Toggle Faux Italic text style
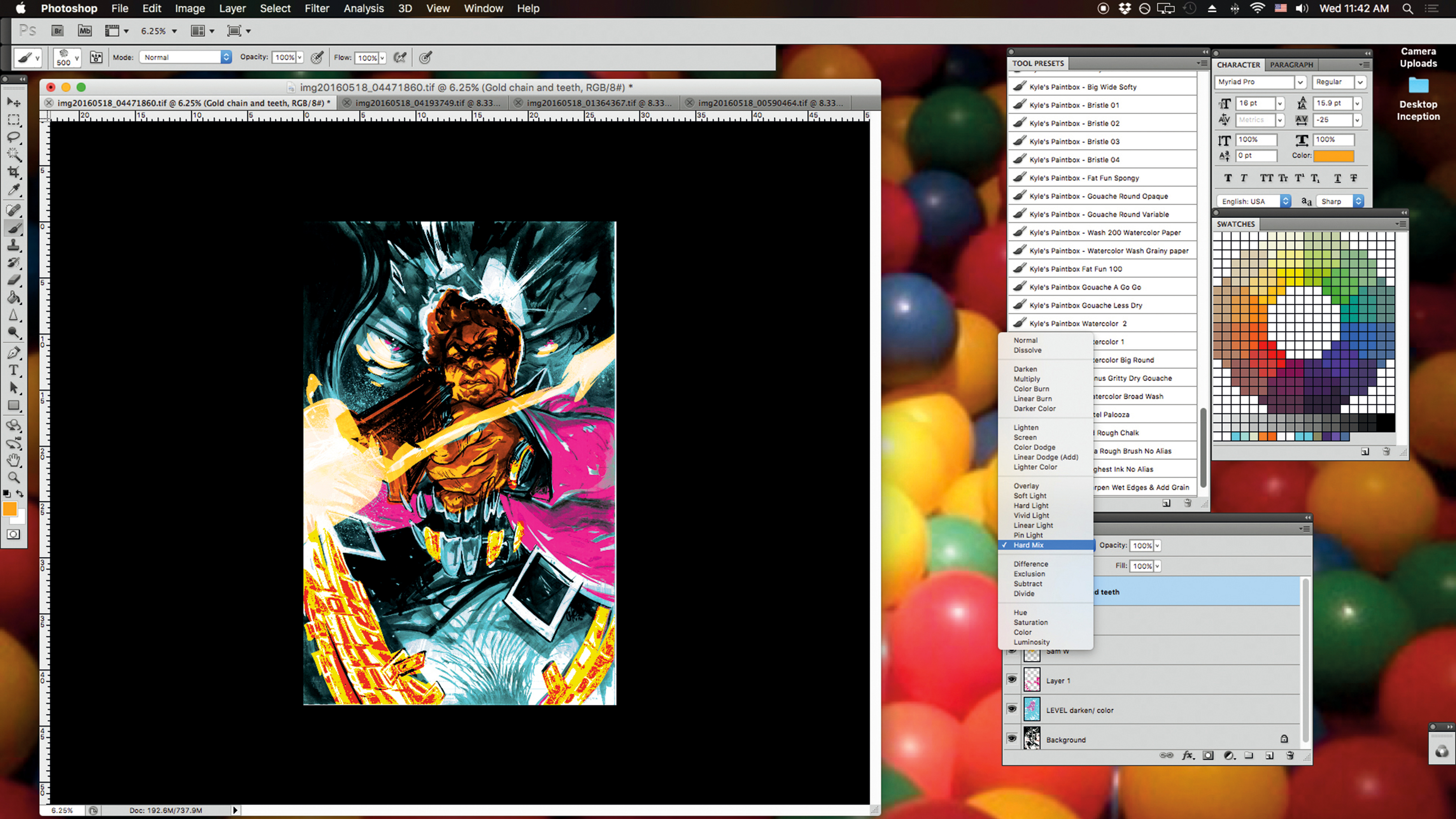 (x=1243, y=178)
